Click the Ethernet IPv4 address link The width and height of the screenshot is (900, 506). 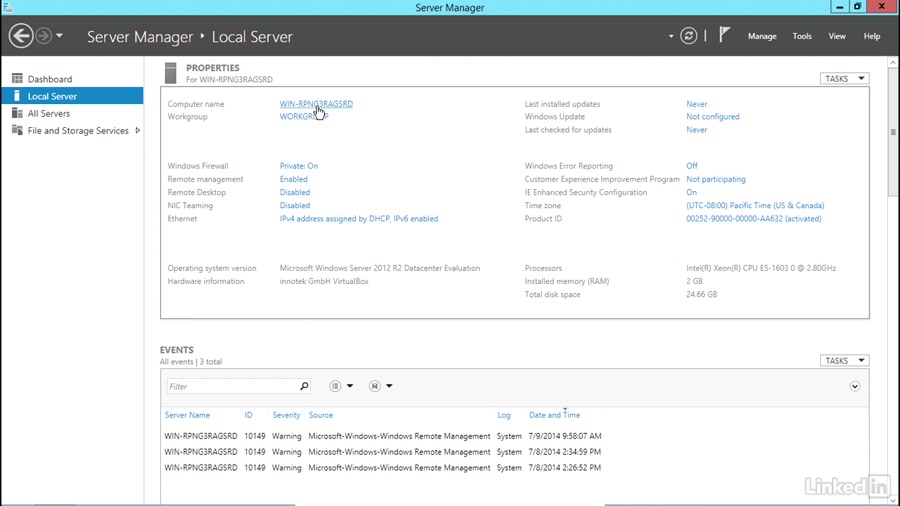pyautogui.click(x=359, y=219)
